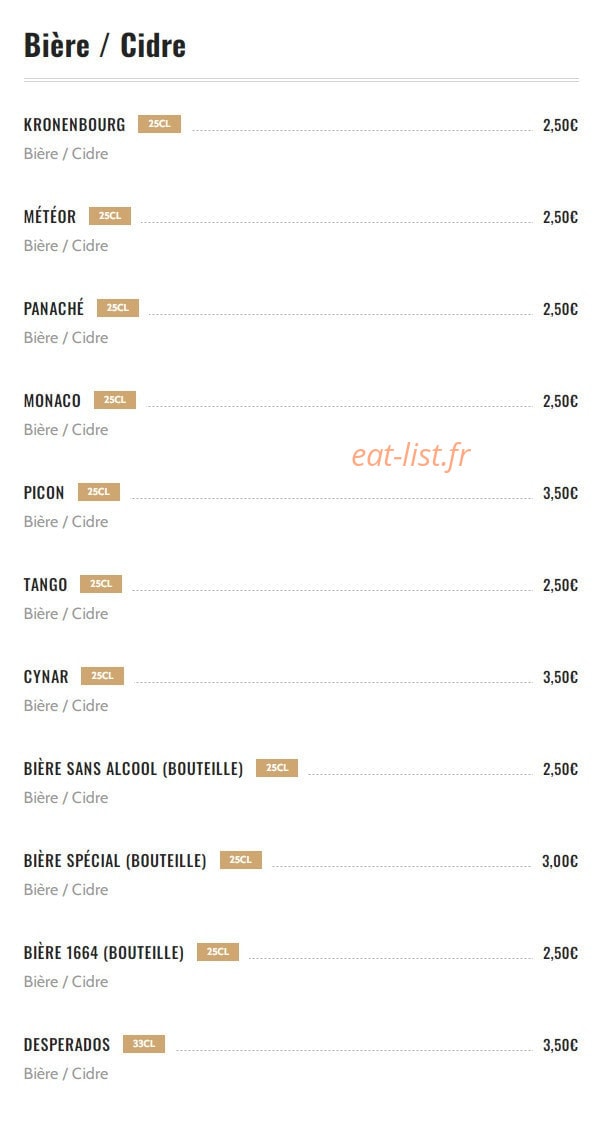The width and height of the screenshot is (603, 1124).
Task: Click the category label under MONACO
Action: (66, 429)
